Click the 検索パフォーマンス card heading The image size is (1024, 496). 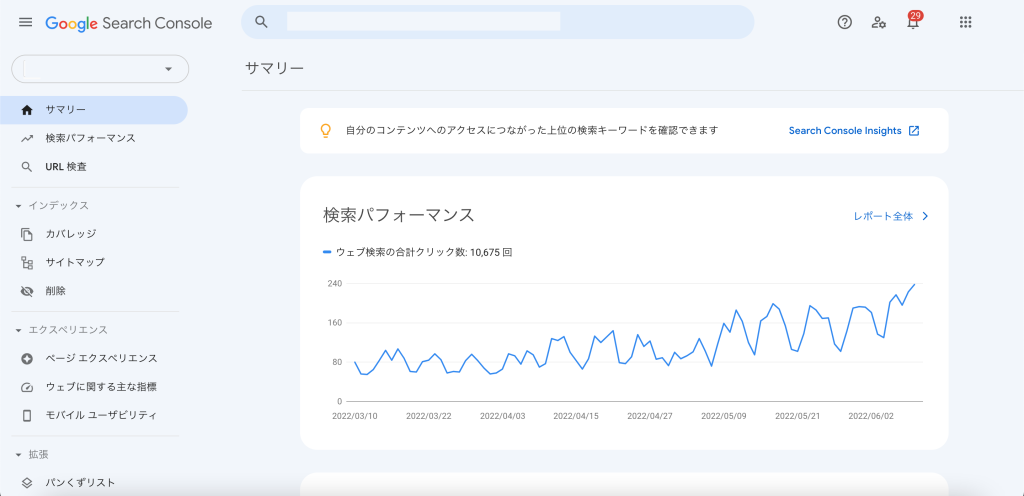[x=398, y=215]
